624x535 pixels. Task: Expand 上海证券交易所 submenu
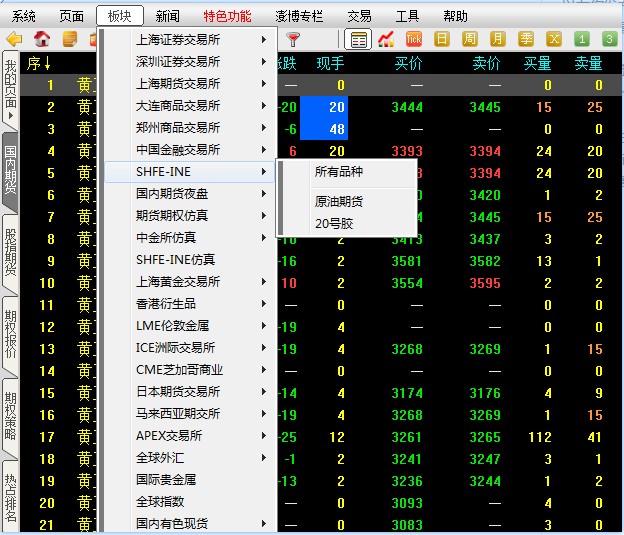[x=190, y=40]
